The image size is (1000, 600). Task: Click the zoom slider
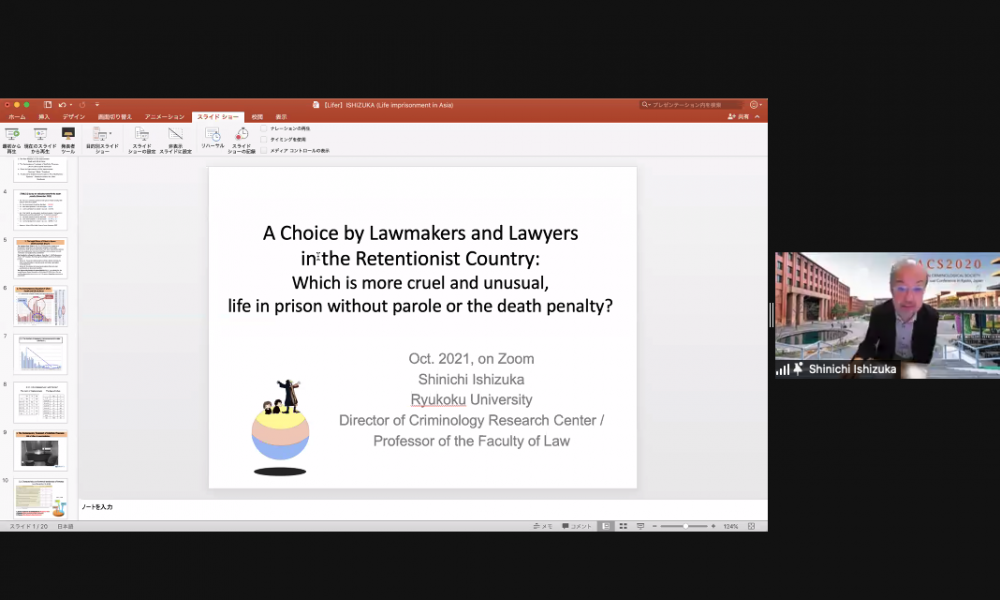coord(684,527)
